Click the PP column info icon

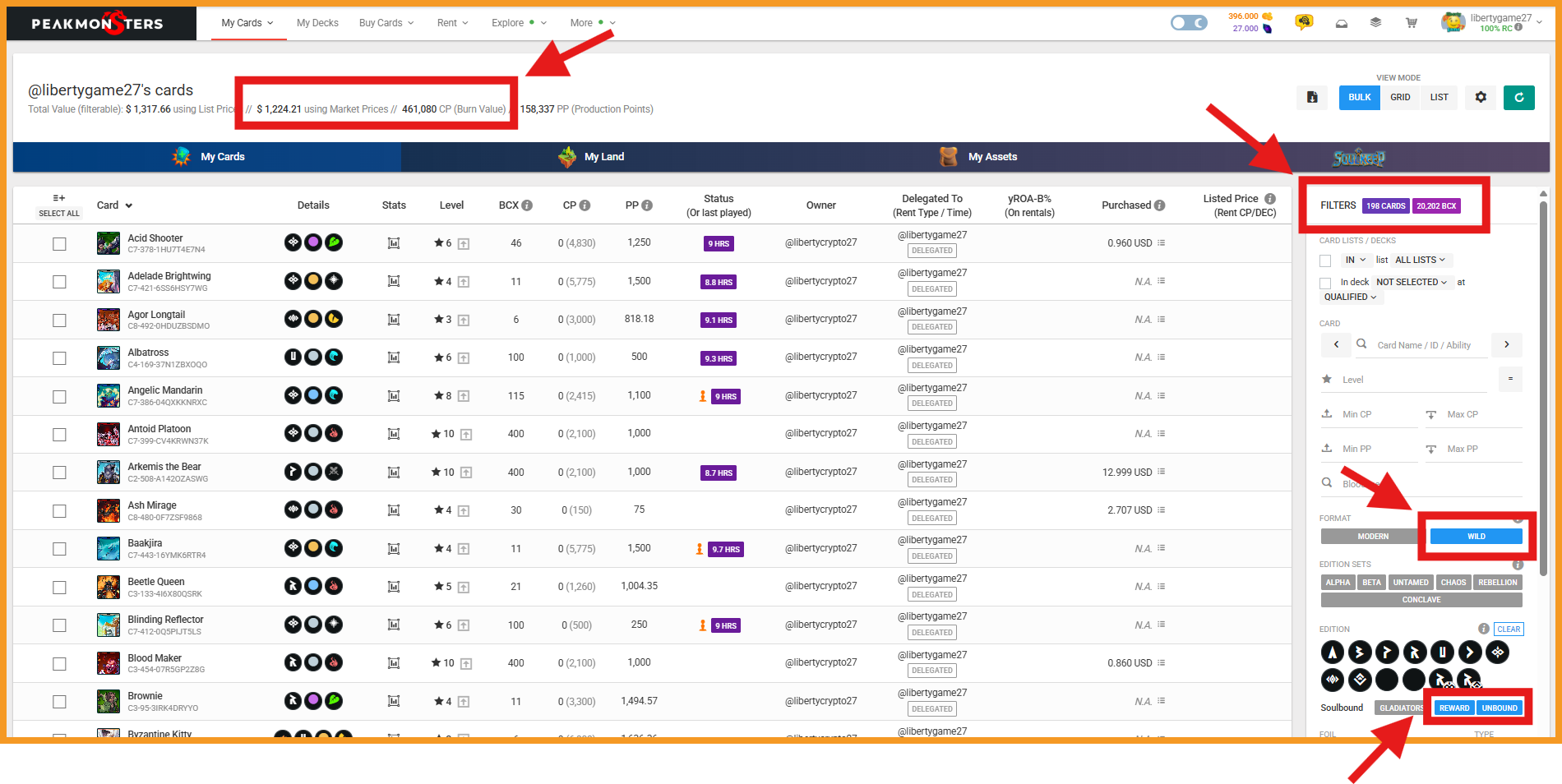coord(647,205)
